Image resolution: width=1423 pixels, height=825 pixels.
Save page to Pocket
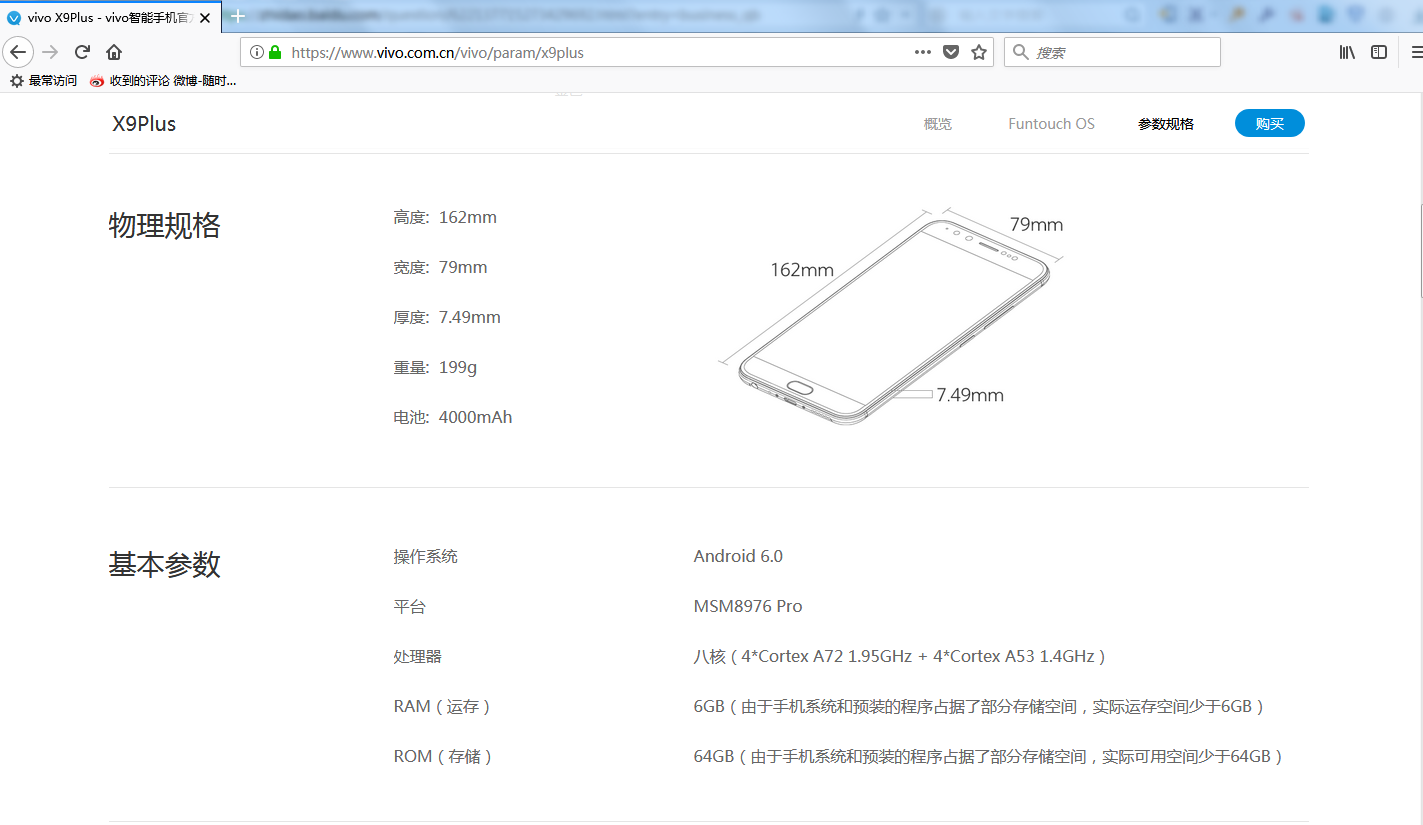[x=951, y=52]
